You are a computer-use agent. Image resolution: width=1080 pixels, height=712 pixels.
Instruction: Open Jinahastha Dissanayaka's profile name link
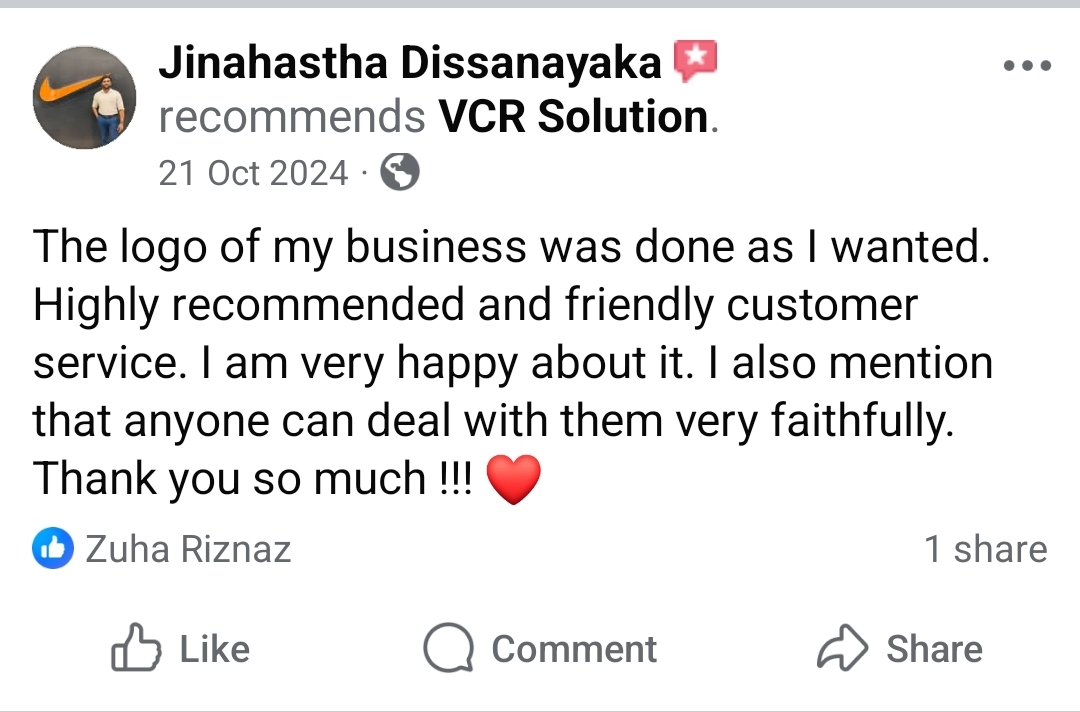(410, 65)
